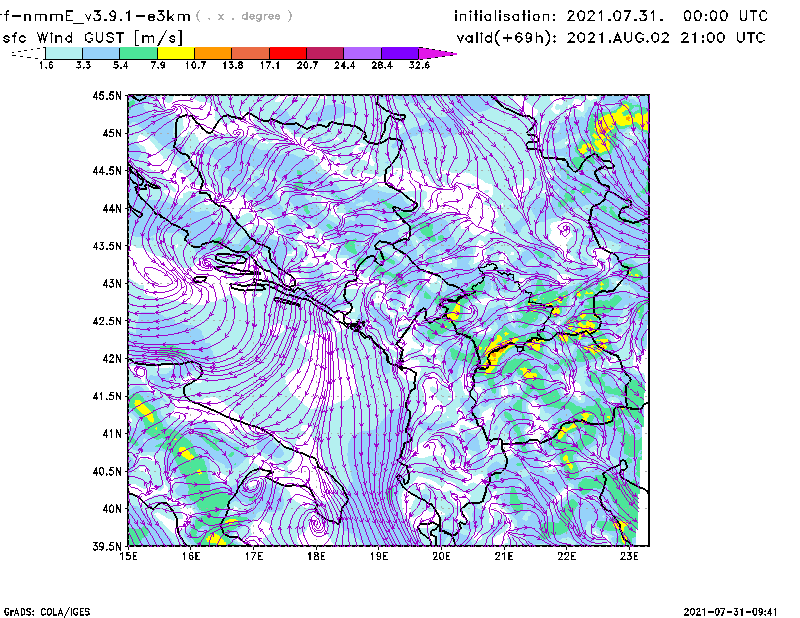Click the longitude label '15E'
Image resolution: width=800 pixels, height=618 pixels.
(128, 556)
